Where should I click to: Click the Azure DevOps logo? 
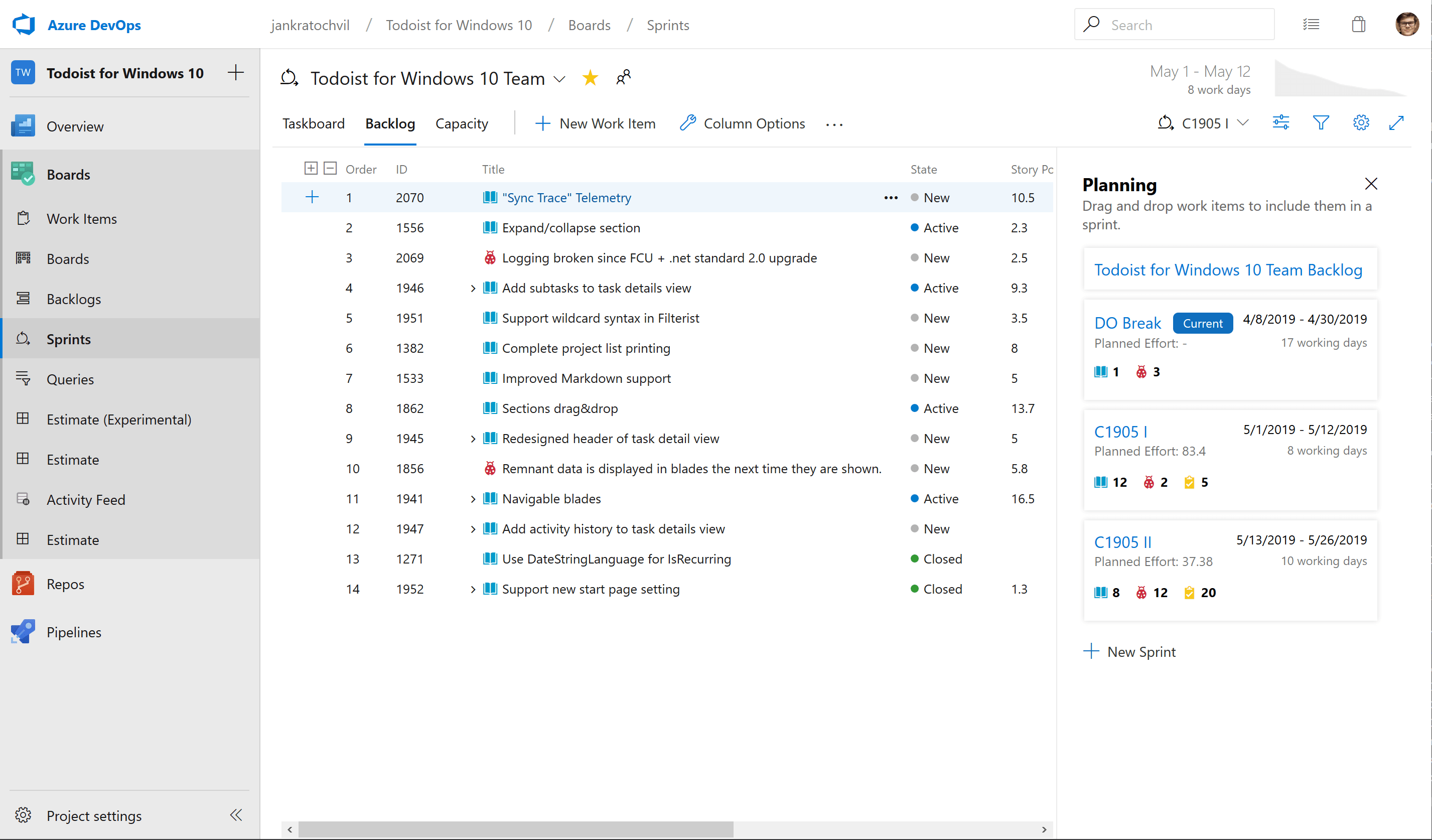[23, 24]
